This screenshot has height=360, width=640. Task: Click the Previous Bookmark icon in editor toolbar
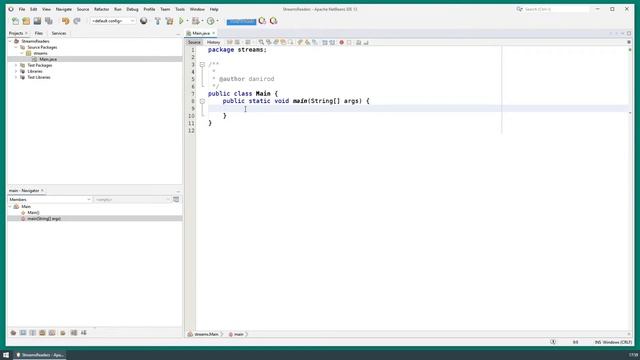pos(300,42)
